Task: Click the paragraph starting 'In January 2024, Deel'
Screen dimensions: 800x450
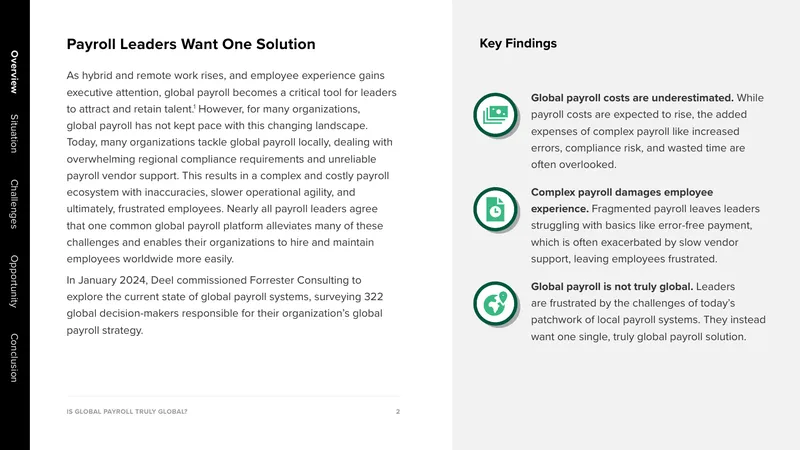Action: click(x=224, y=305)
